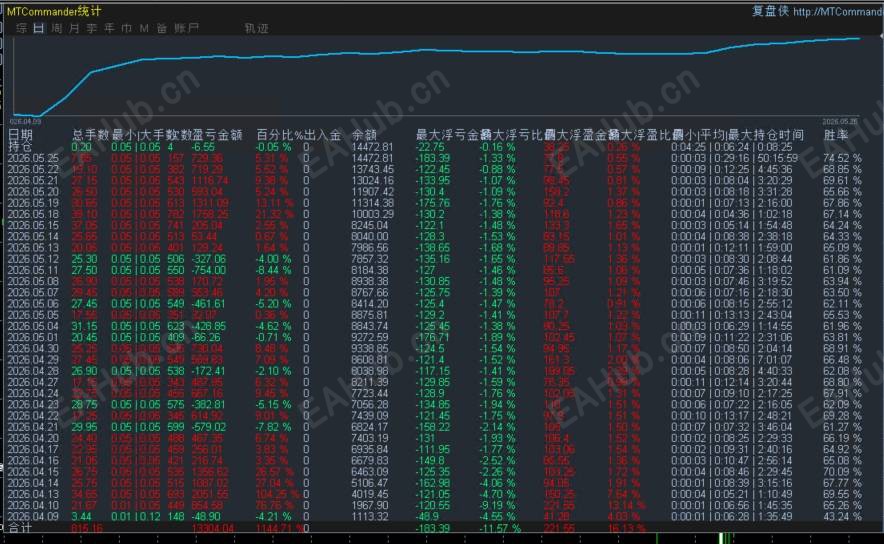Image resolution: width=884 pixels, height=544 pixels.
Task: Click the -175.76 max floating loss
Action: click(432, 203)
